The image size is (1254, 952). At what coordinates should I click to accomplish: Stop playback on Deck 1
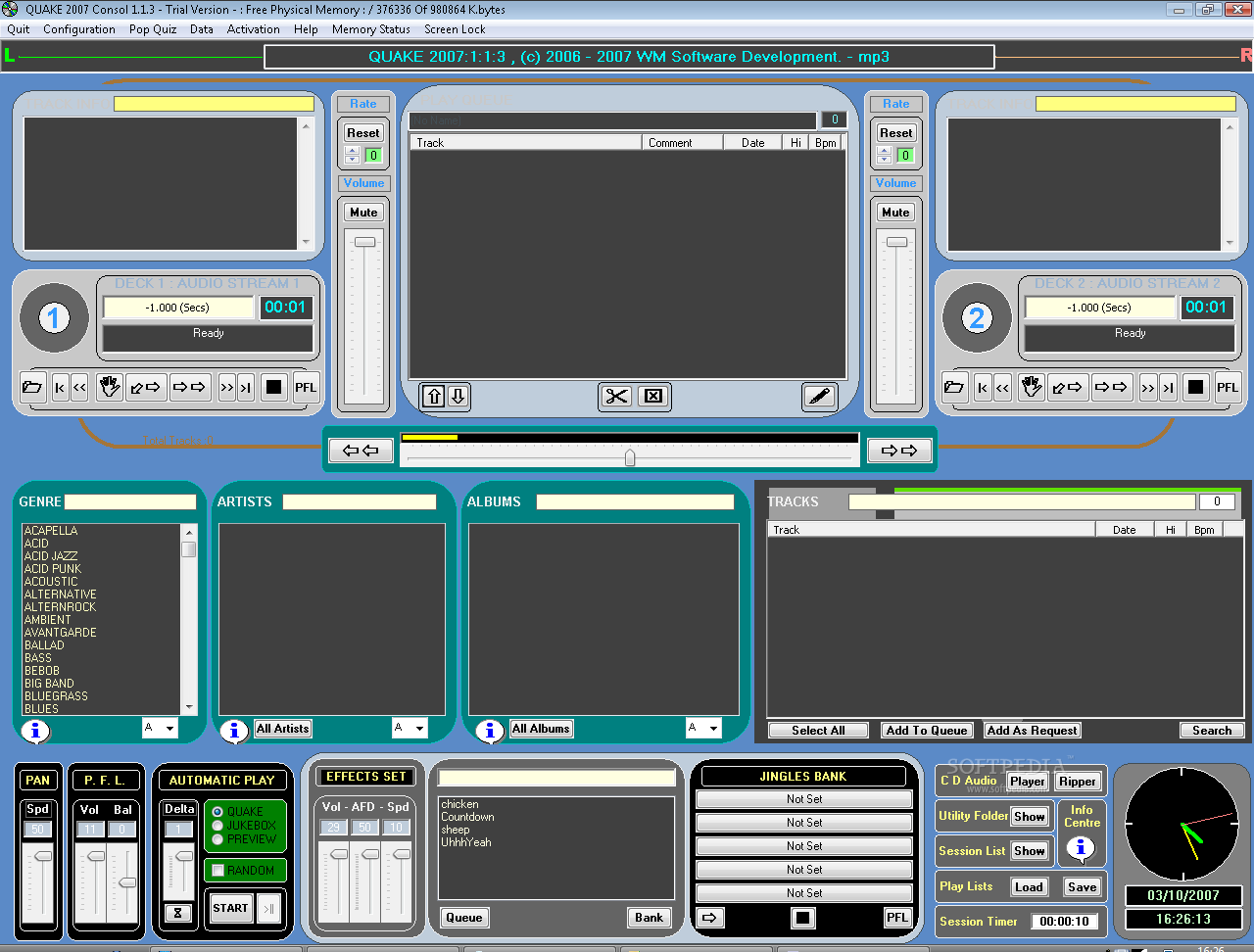pos(273,387)
